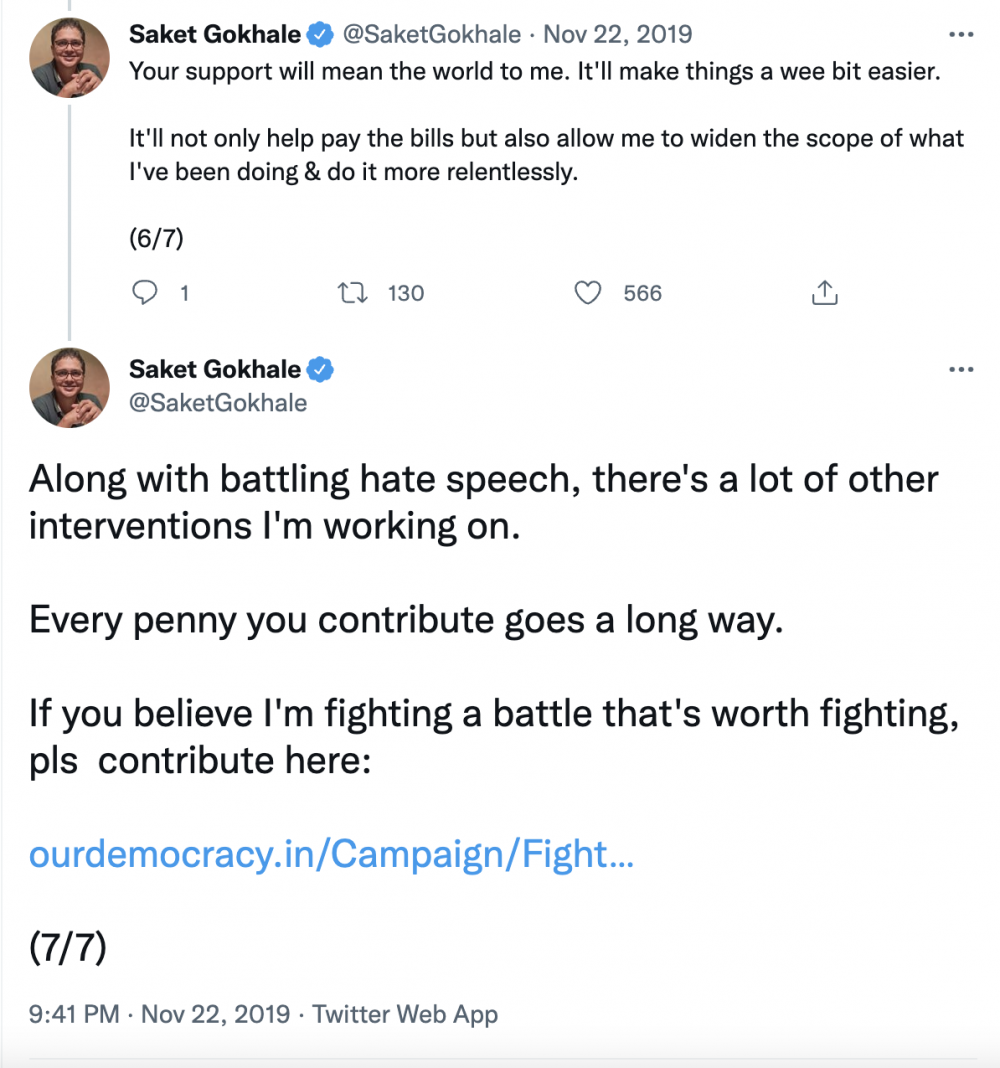Click the 130 retweet count

pos(406,293)
